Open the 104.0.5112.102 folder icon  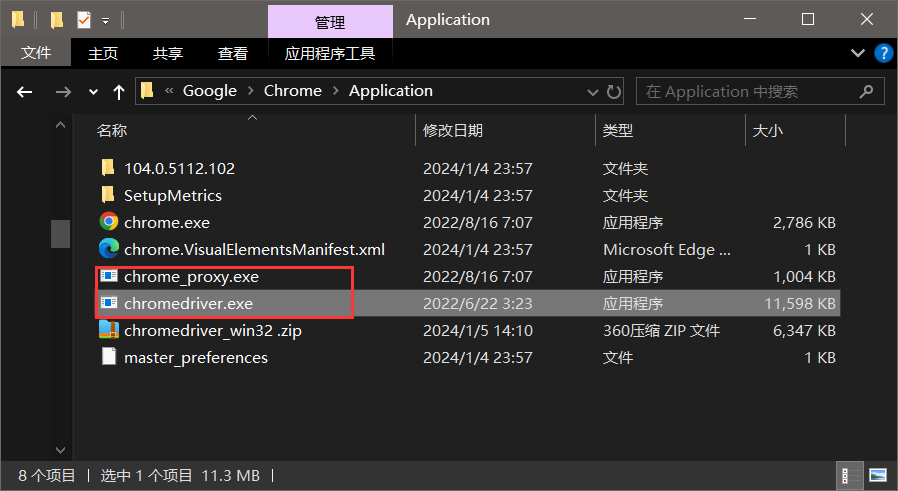(x=108, y=168)
